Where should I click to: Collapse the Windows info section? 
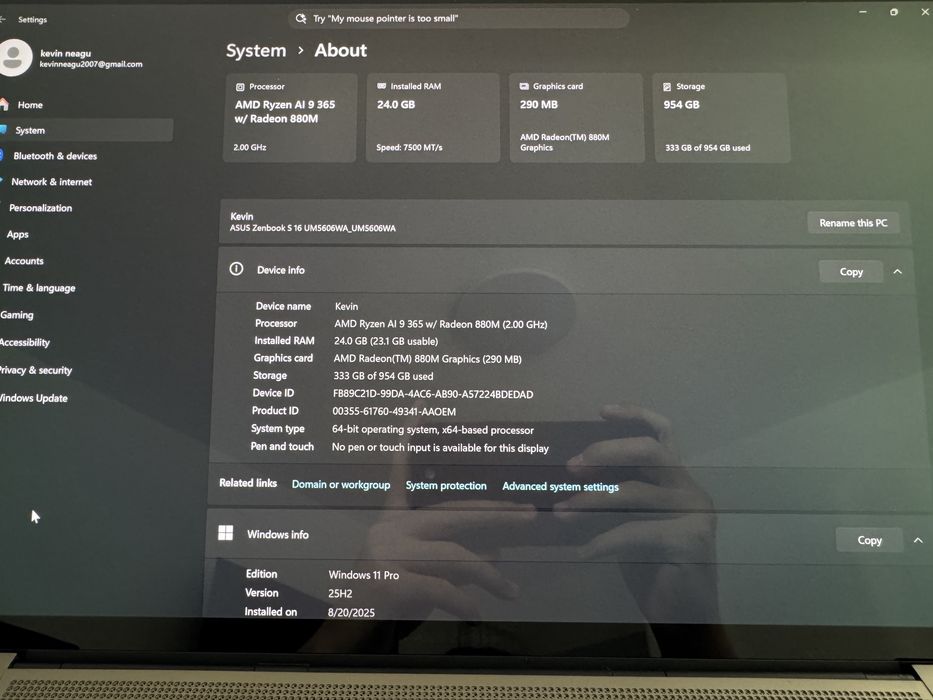[918, 540]
